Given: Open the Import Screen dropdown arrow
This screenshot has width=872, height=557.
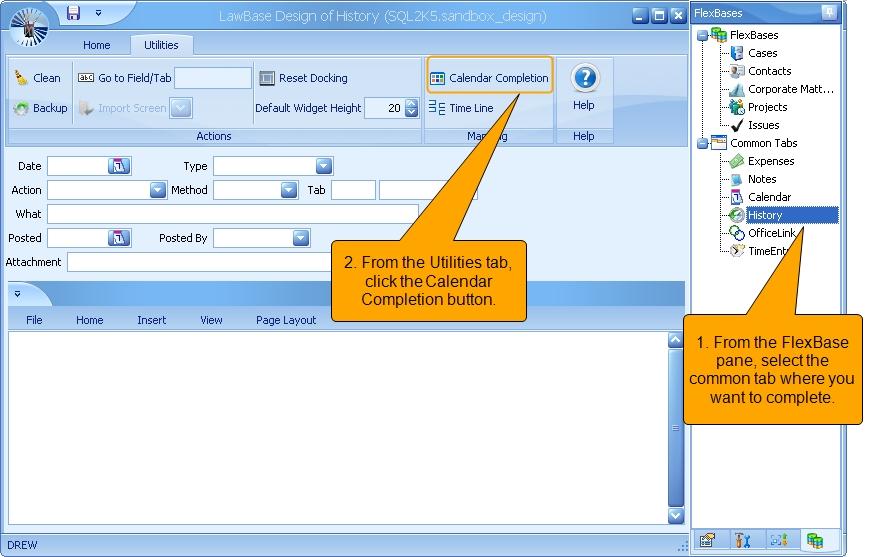Looking at the screenshot, I should click(181, 108).
